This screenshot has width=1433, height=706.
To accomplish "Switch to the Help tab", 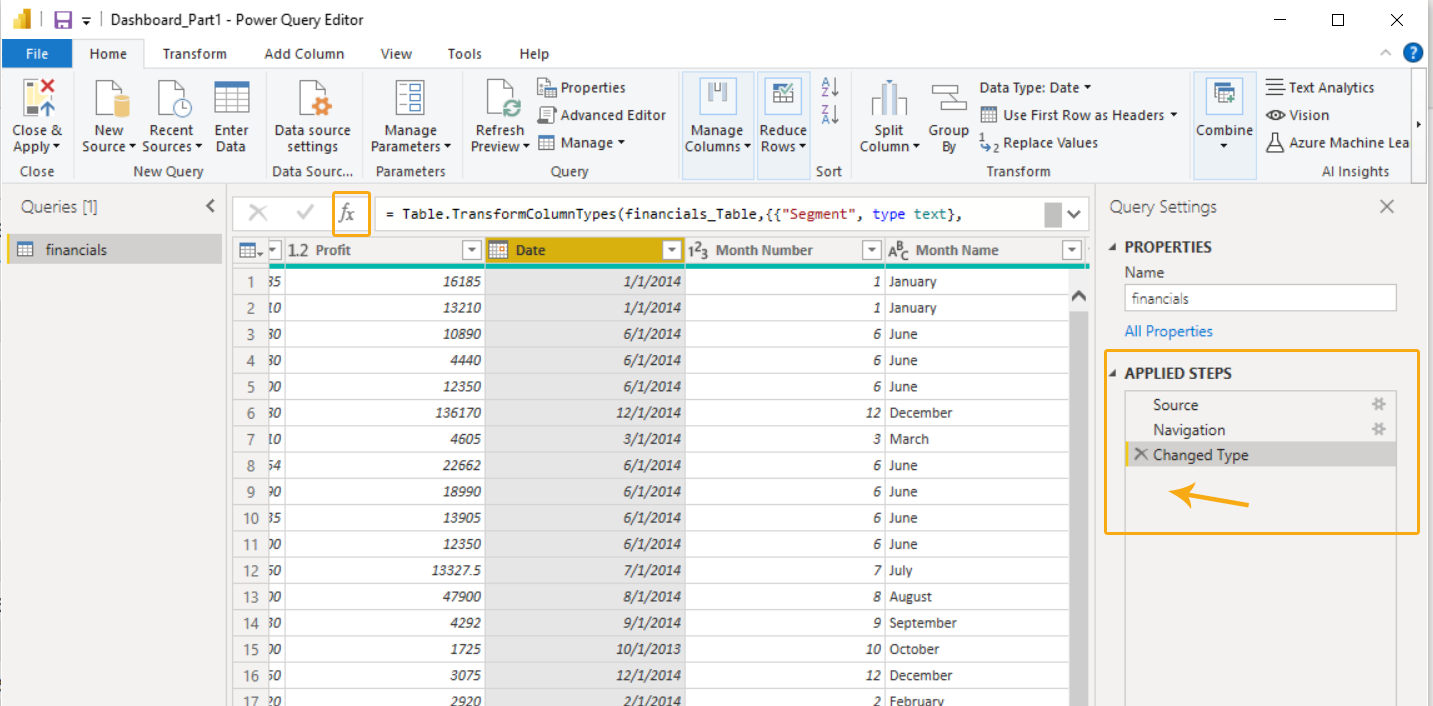I will coord(534,54).
